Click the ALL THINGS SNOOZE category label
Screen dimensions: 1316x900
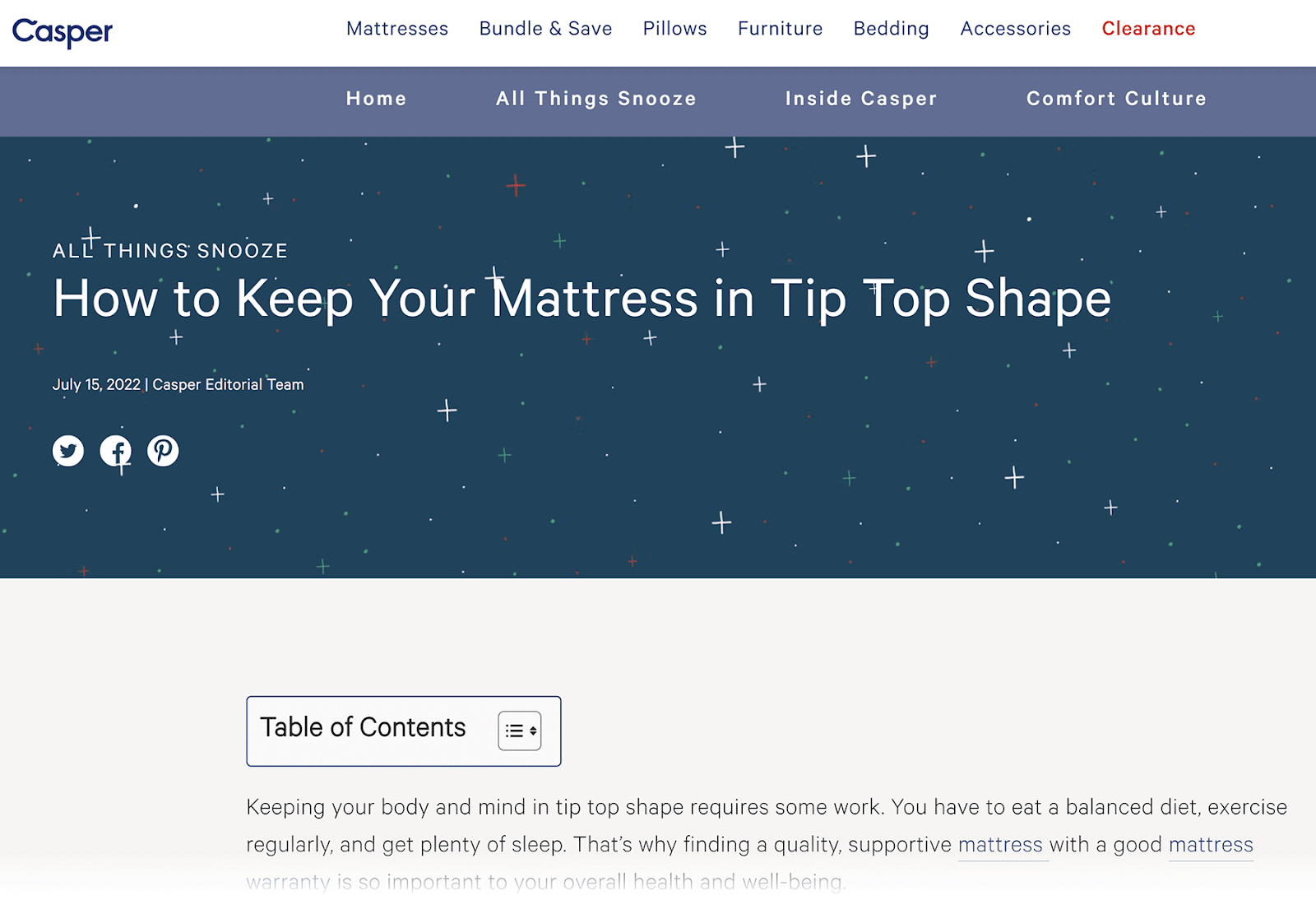pyautogui.click(x=170, y=251)
